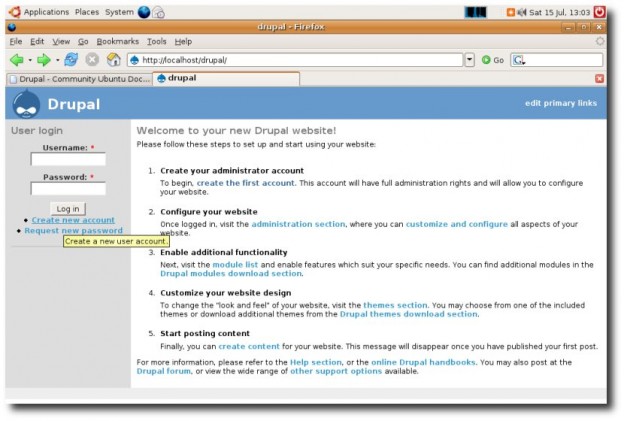Image resolution: width=624 pixels, height=421 pixels.
Task: Open the Bookmarks menu
Action: pos(118,41)
